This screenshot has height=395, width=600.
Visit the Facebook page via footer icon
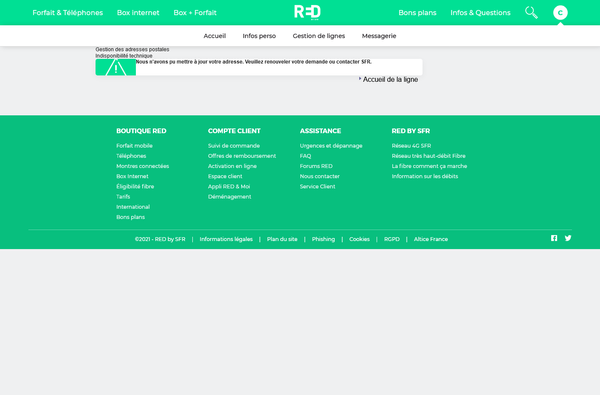(554, 238)
